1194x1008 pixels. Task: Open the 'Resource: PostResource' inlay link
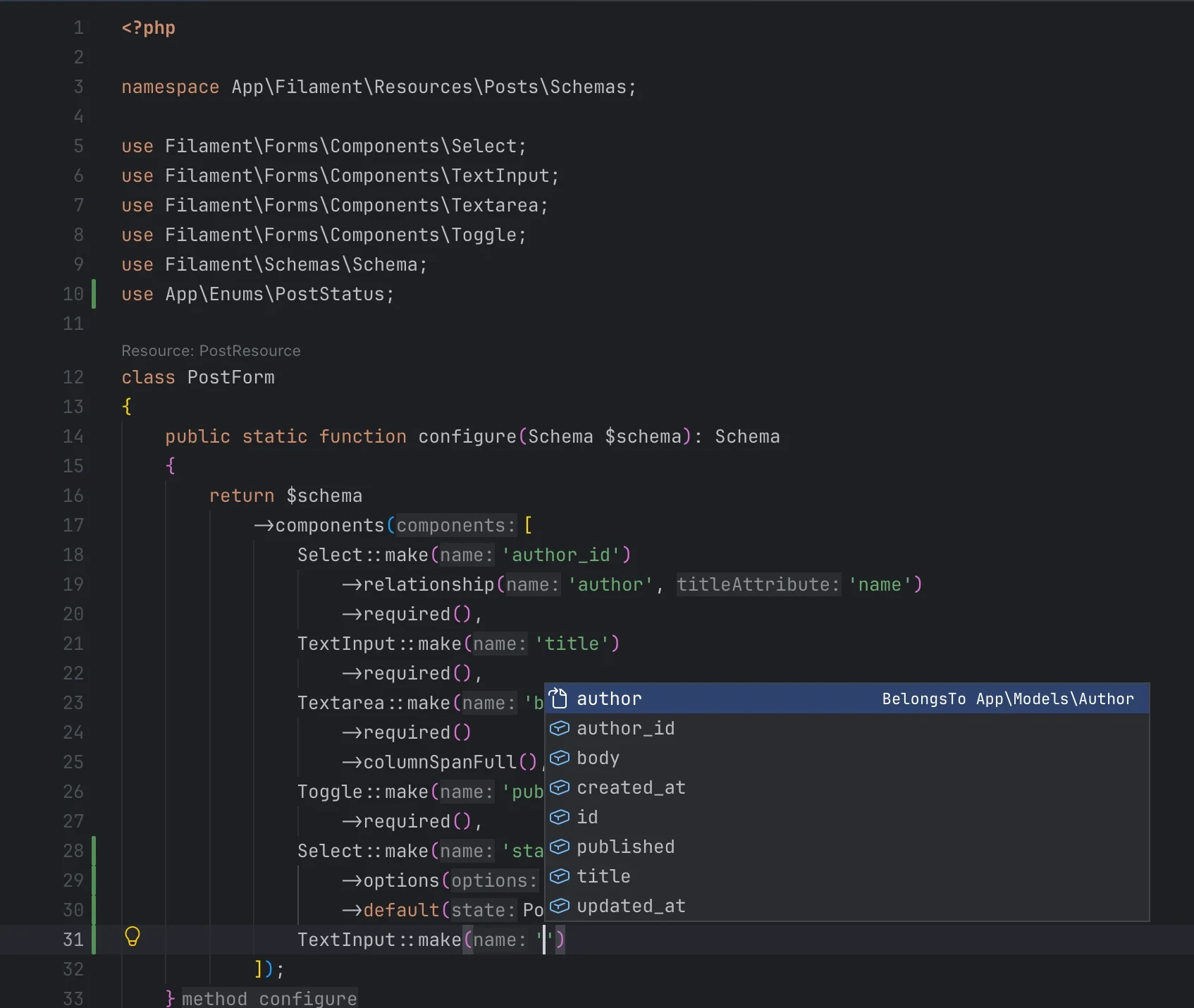coord(211,350)
